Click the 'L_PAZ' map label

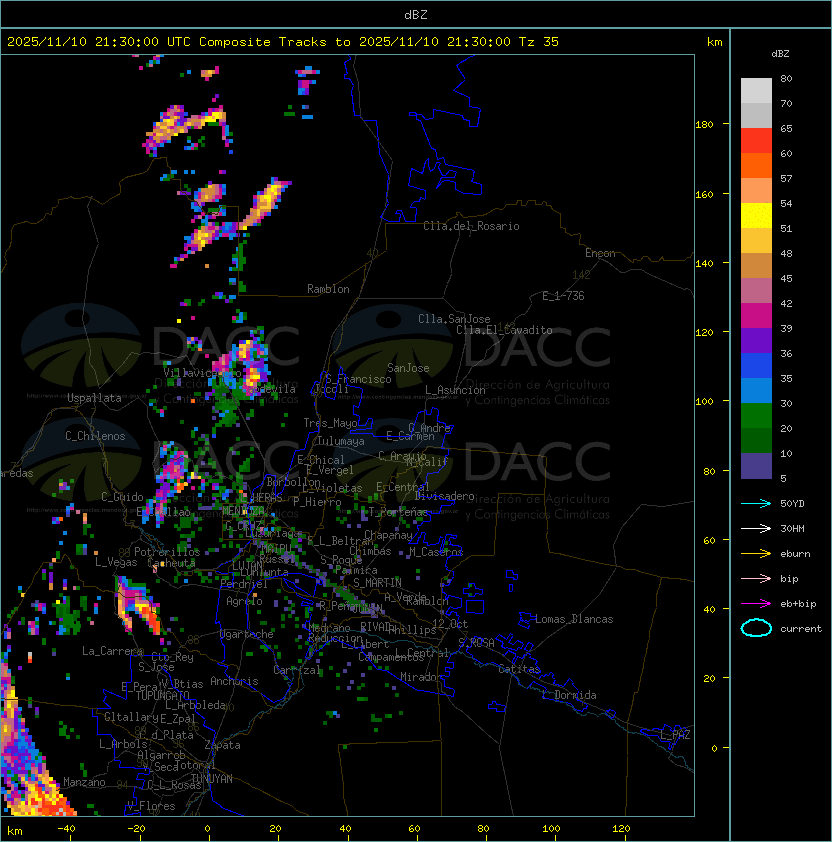pos(675,735)
